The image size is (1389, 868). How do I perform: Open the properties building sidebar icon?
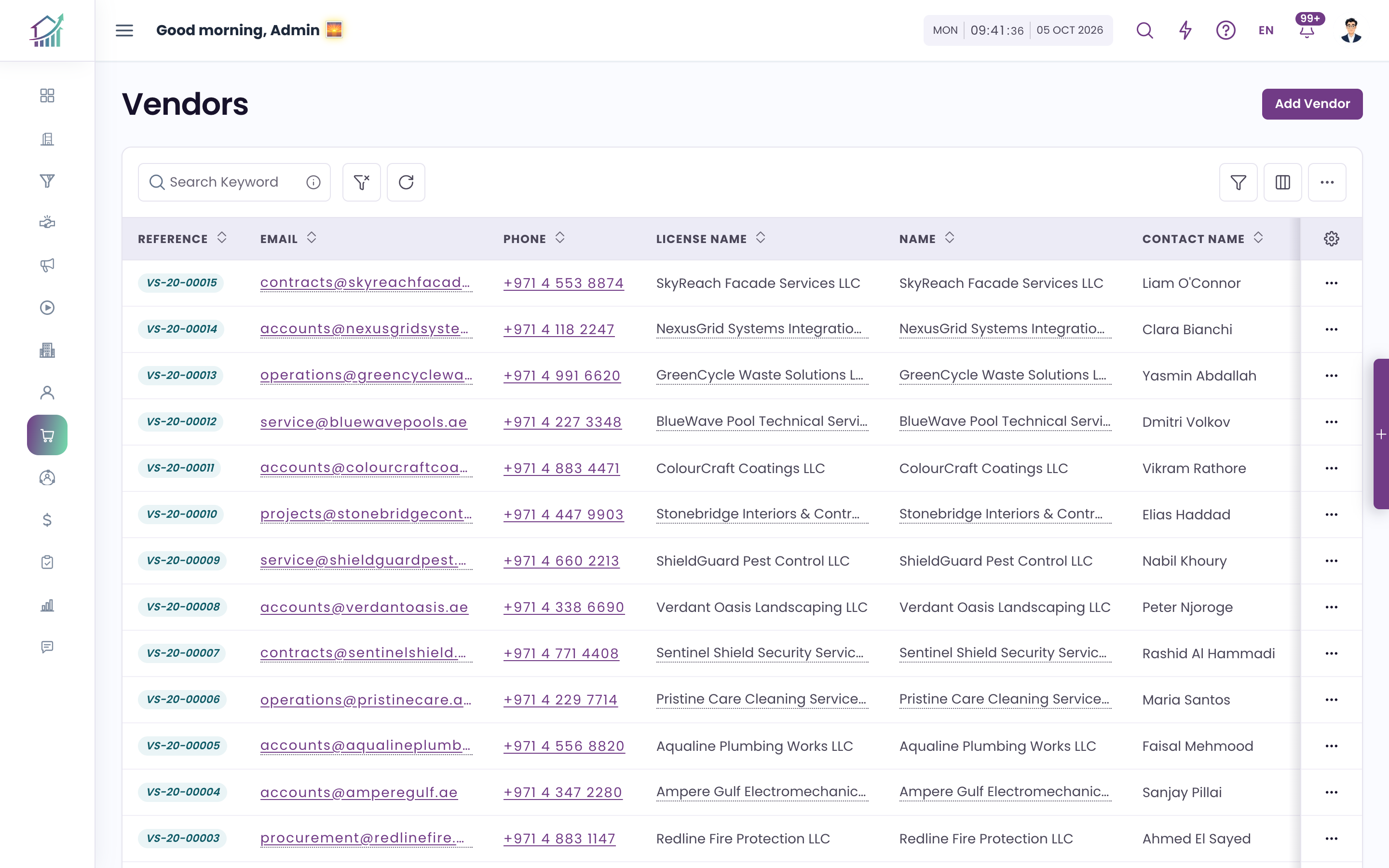point(47,139)
